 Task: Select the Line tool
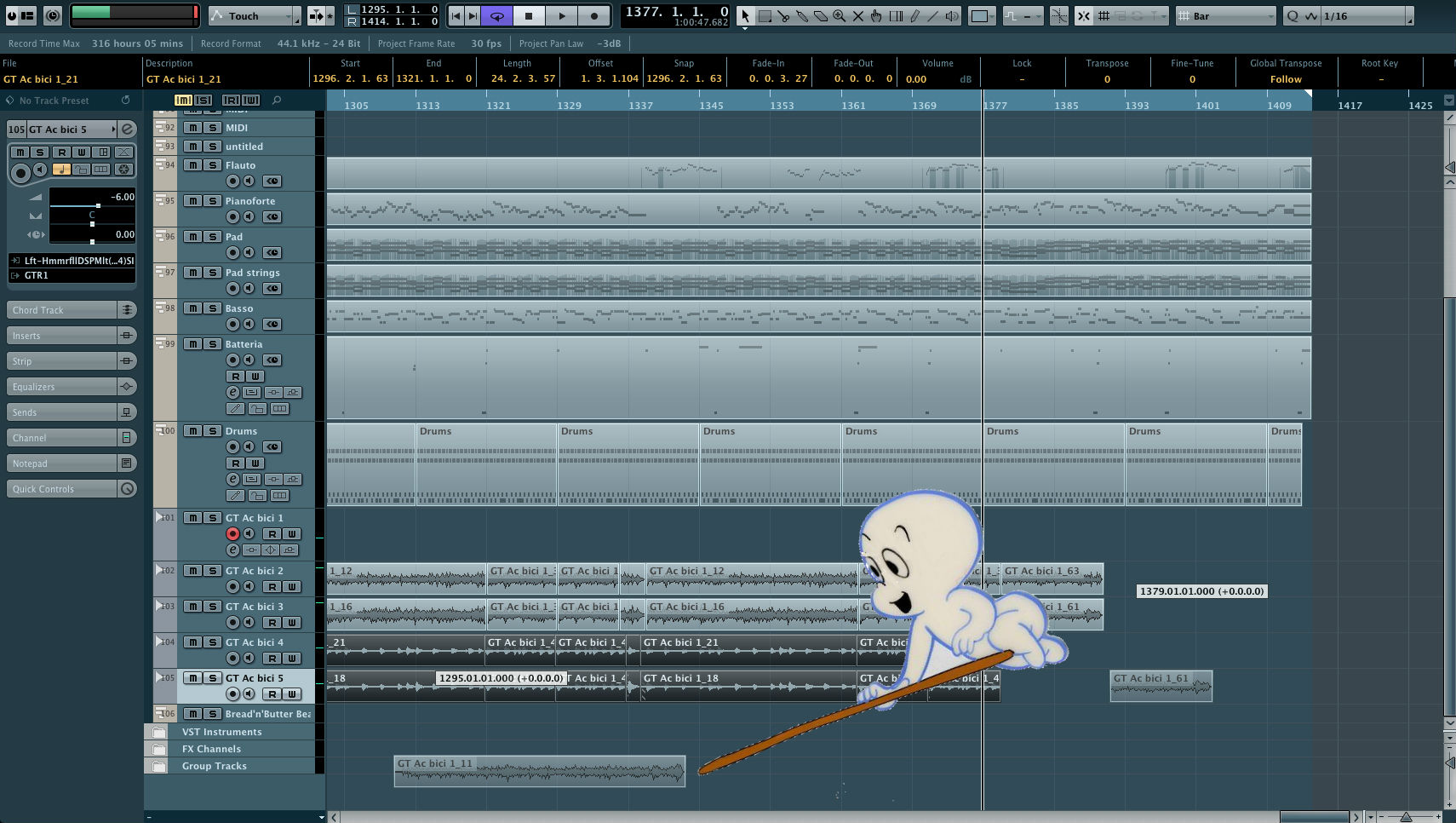[933, 15]
